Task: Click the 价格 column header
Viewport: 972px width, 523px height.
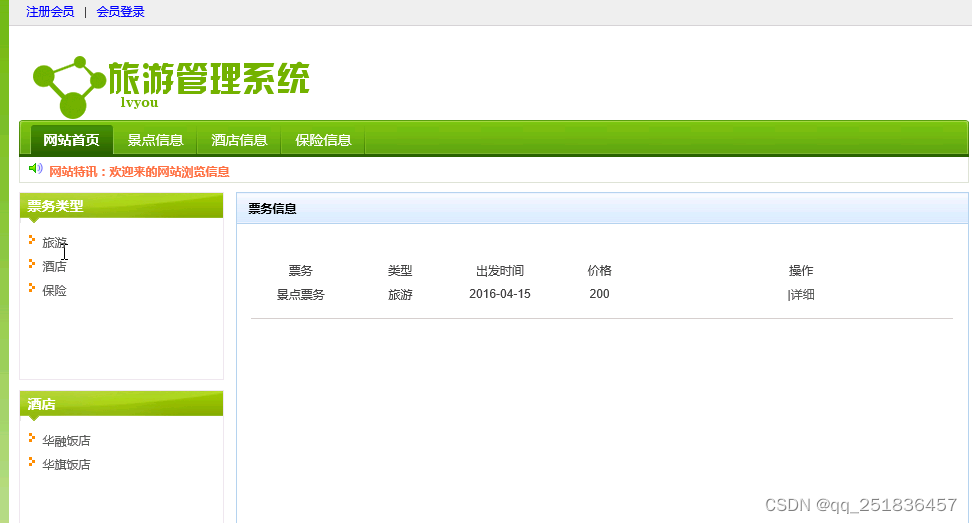Action: click(x=599, y=271)
